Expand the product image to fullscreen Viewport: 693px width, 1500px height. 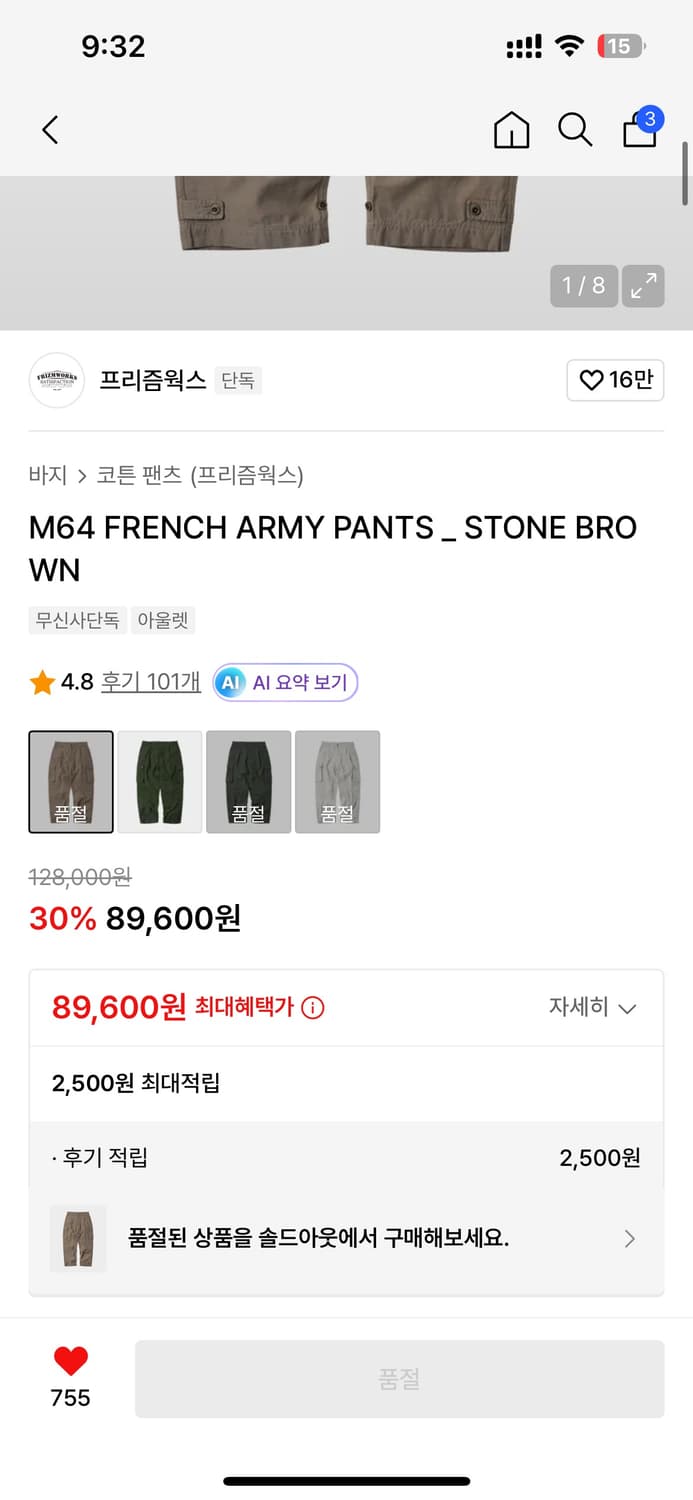[x=644, y=285]
